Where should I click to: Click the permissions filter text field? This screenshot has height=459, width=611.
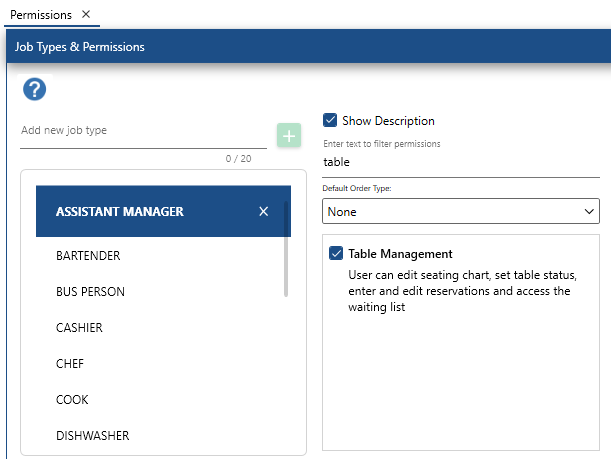click(460, 162)
